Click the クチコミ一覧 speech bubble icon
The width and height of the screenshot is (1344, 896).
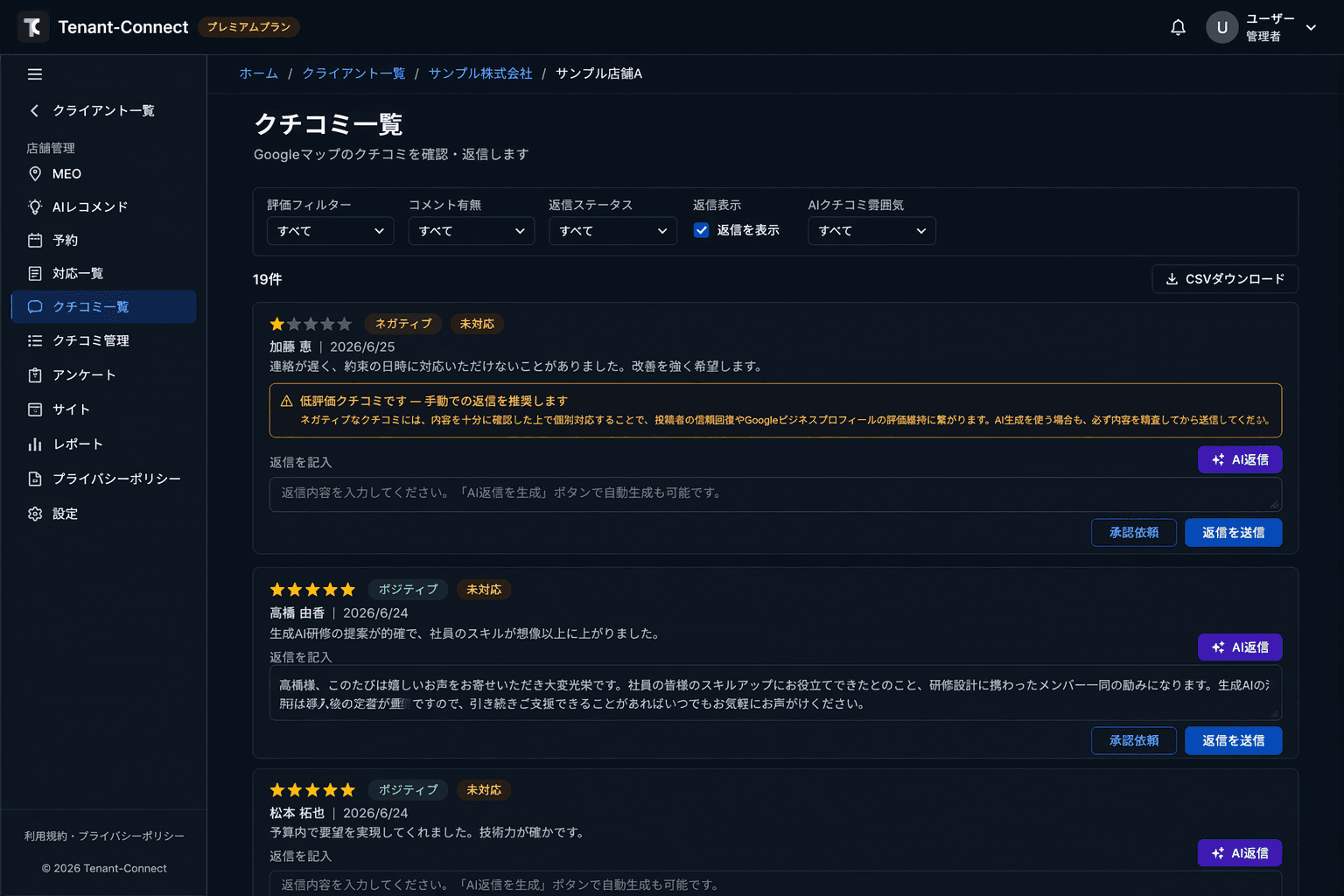point(35,307)
